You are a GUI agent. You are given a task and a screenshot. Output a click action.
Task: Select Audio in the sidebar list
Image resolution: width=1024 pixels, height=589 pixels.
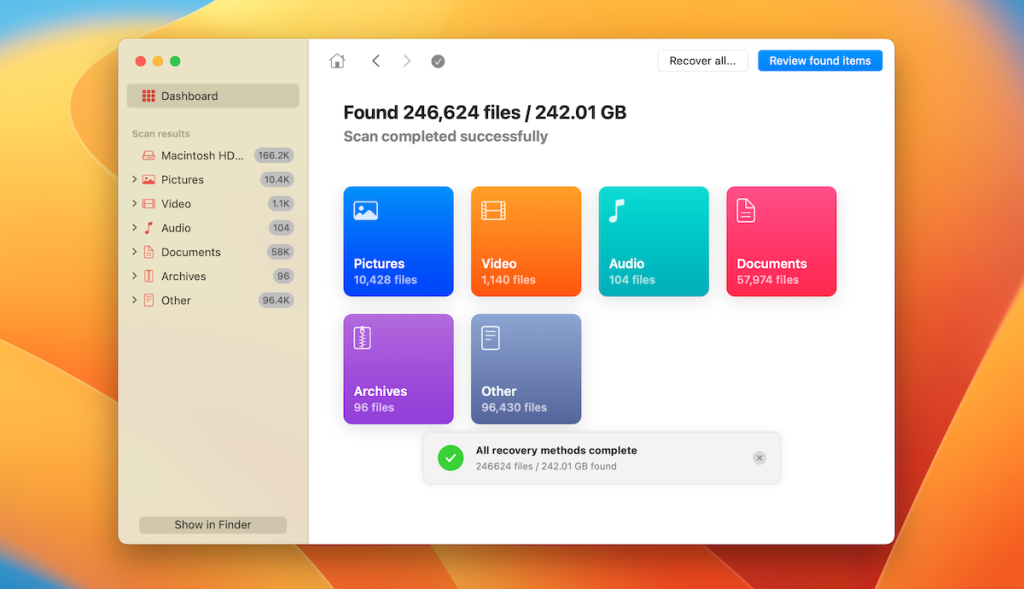click(213, 228)
